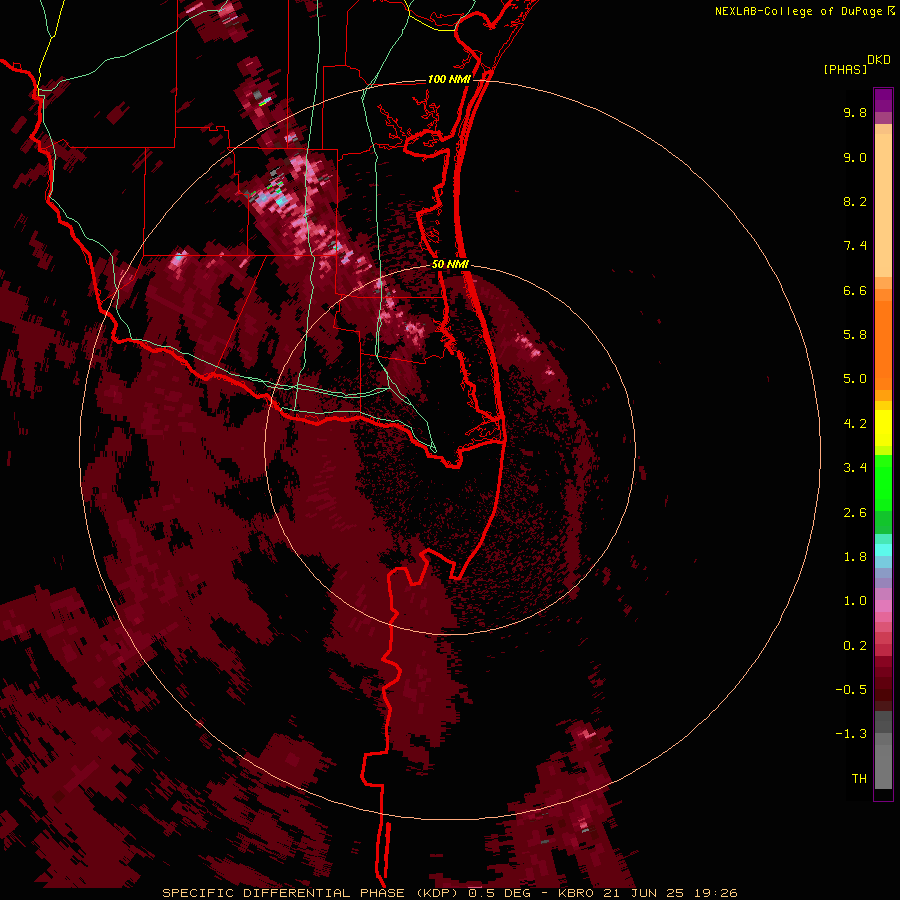Click the 5.8 value on the scale
900x900 pixels.
(855, 335)
